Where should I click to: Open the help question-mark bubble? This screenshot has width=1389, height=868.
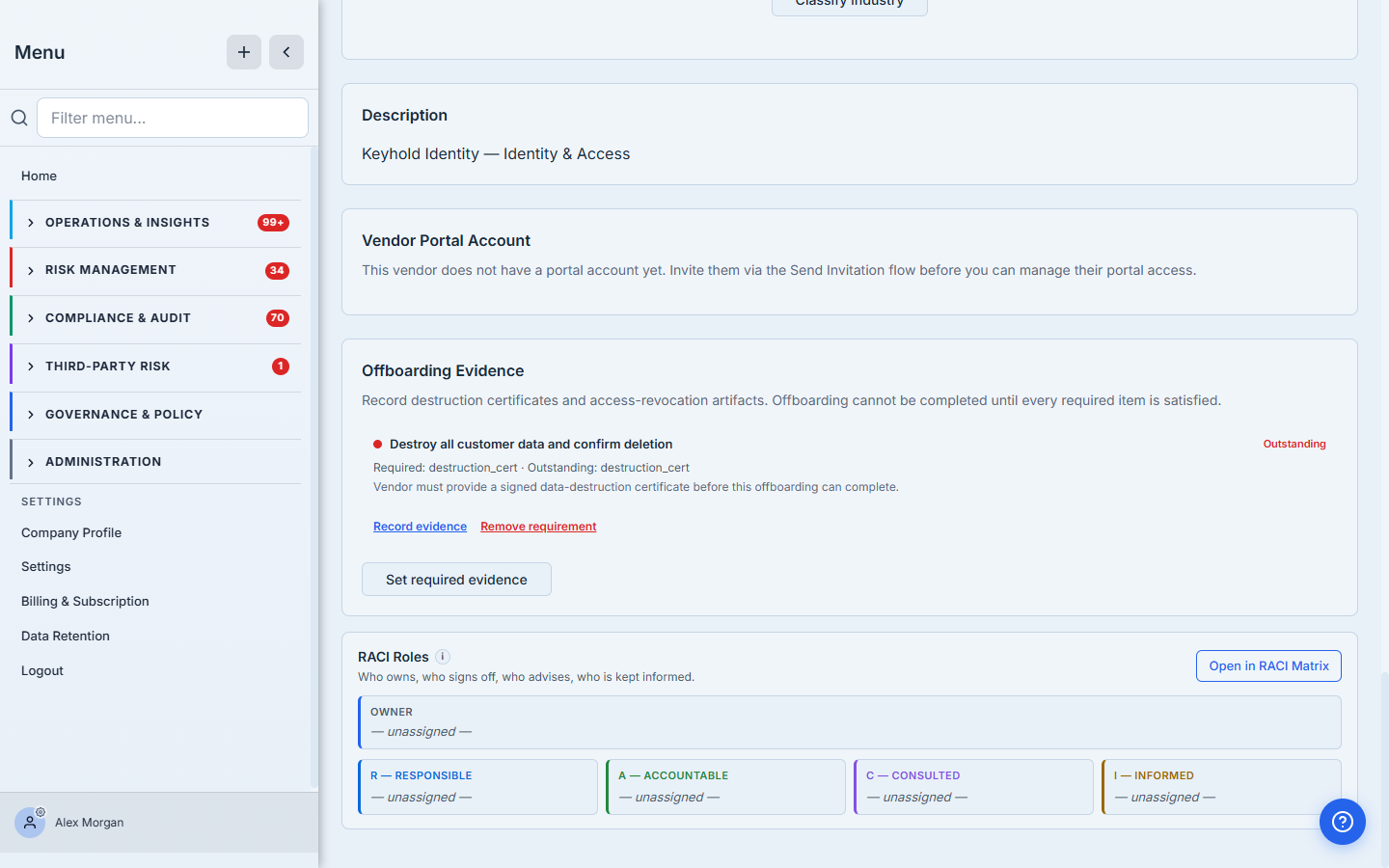pyautogui.click(x=1343, y=822)
